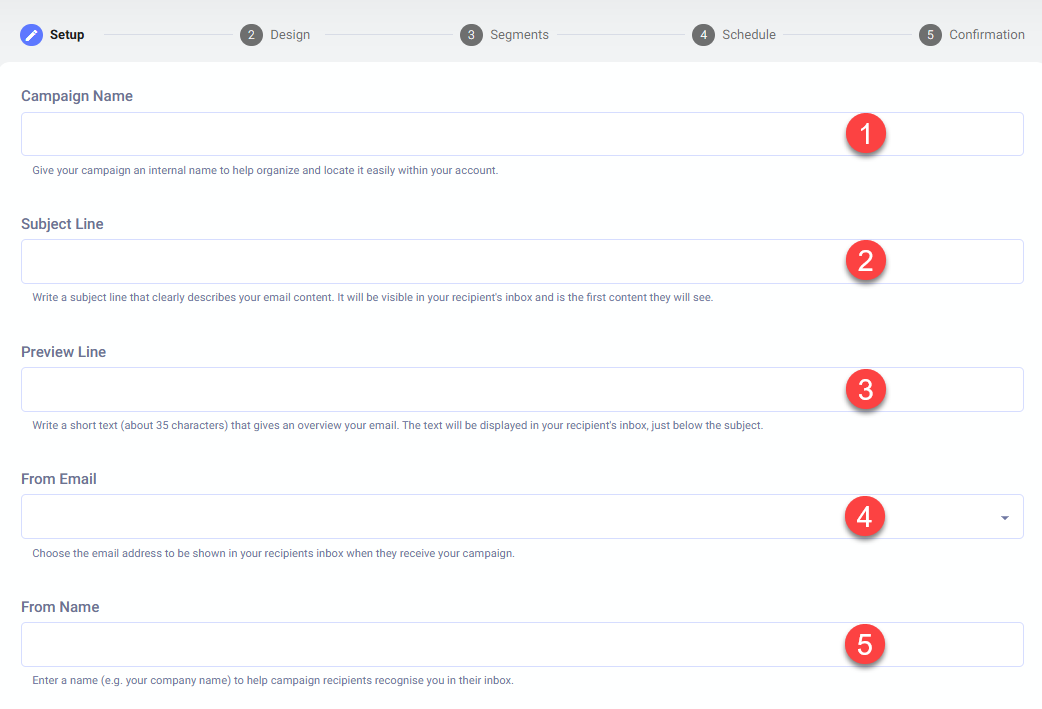Viewport: 1042px width, 709px height.
Task: Jump to the Confirmation step label
Action: coord(986,35)
